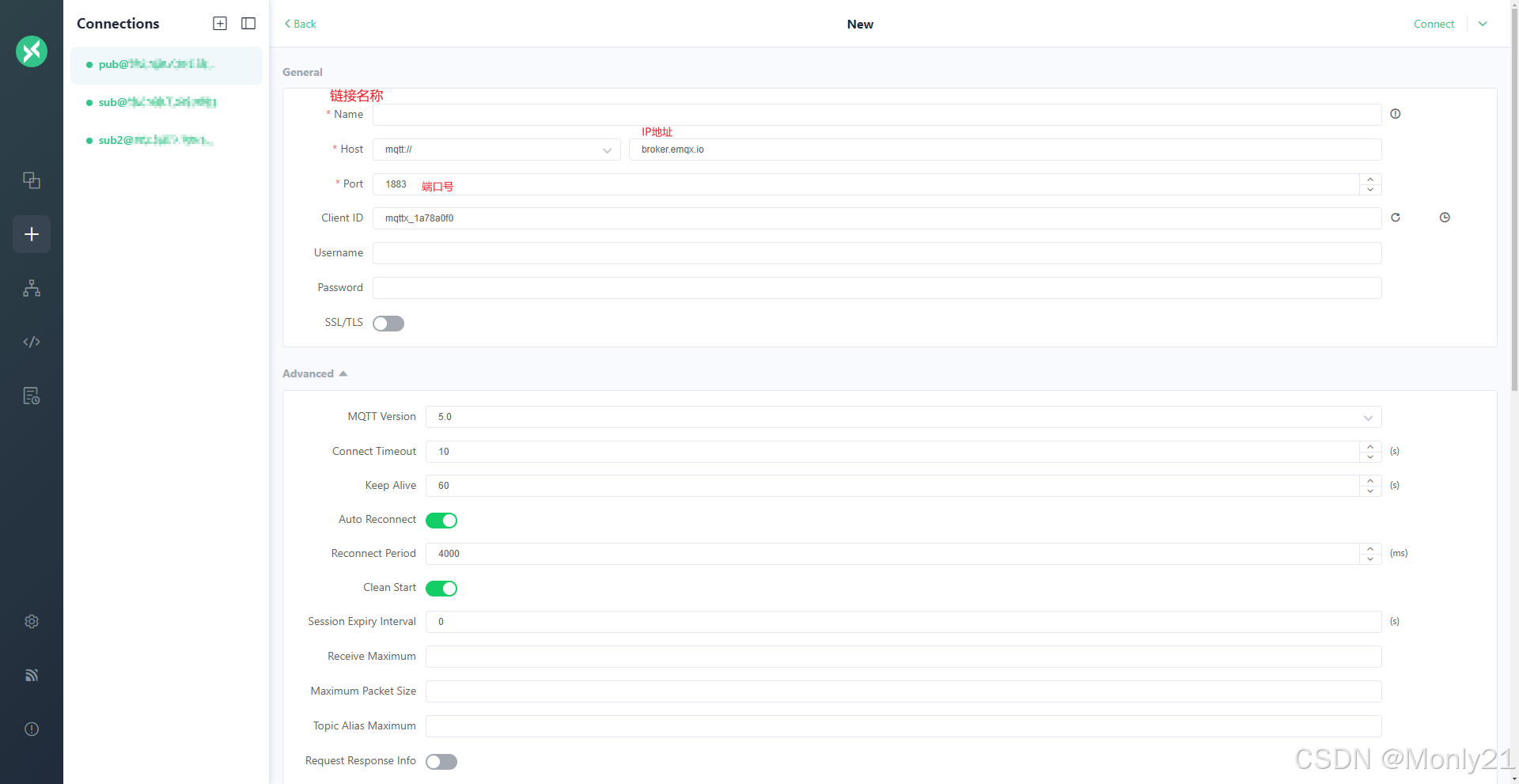Toggle connection list layout icon
The width and height of the screenshot is (1519, 784).
click(248, 24)
